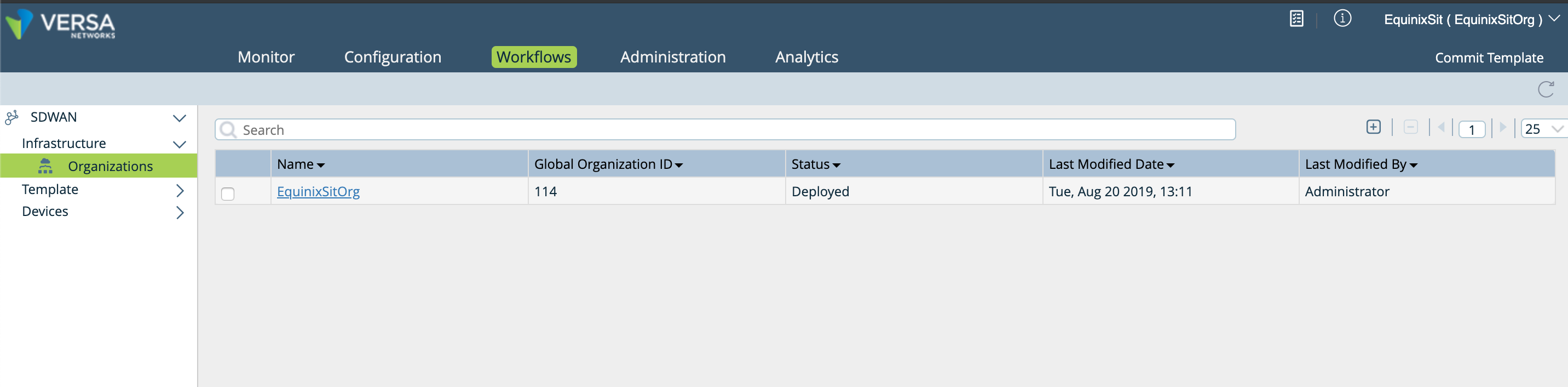Select Template in the sidebar

[x=50, y=190]
